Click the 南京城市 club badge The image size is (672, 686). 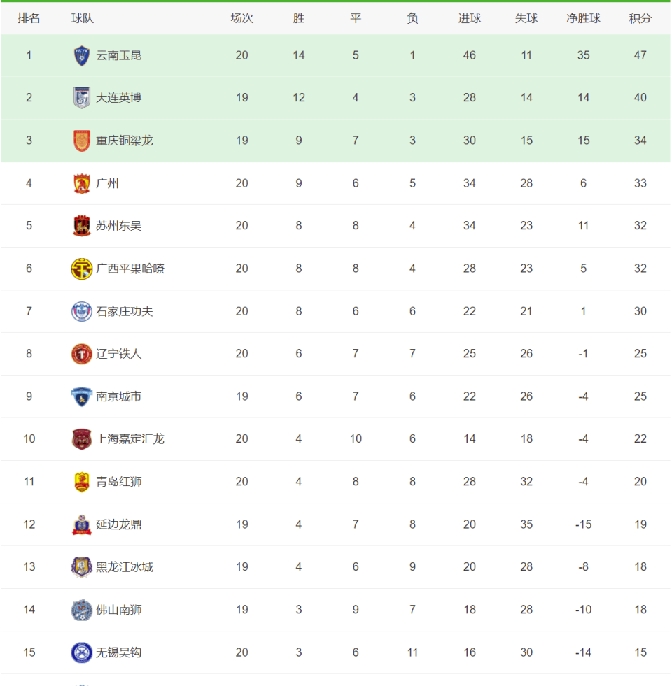click(81, 396)
